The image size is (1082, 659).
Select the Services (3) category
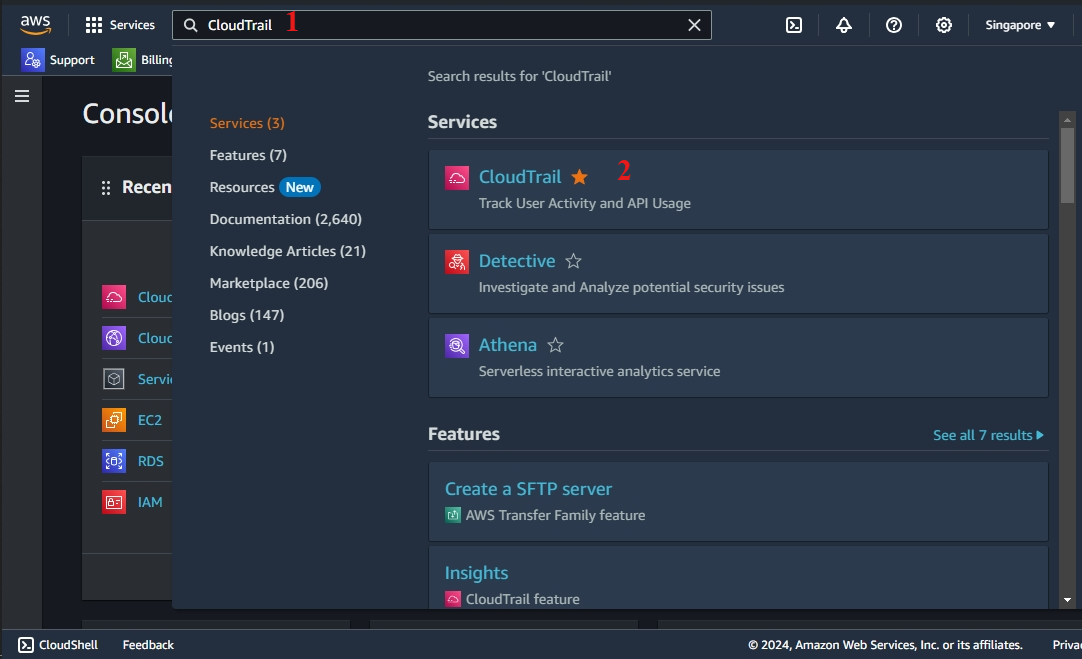coord(247,123)
